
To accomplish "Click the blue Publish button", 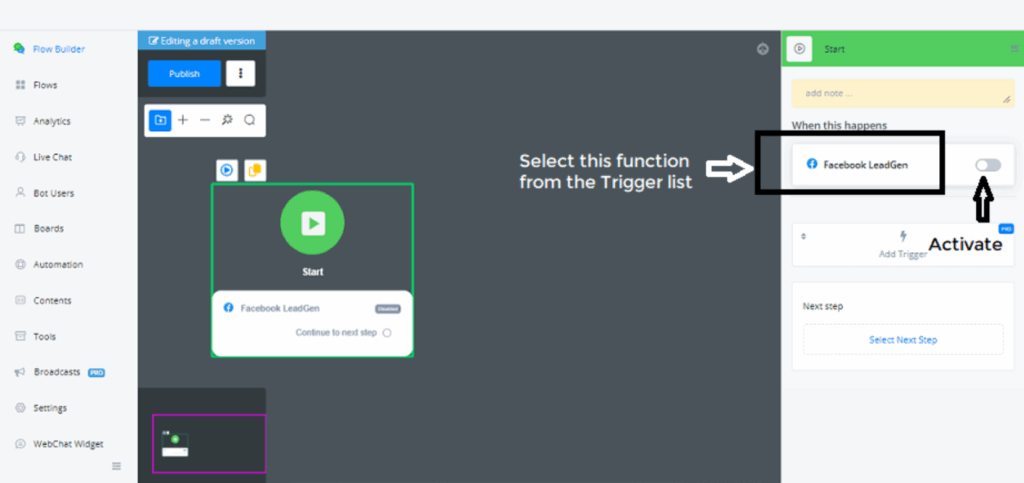I will click(184, 73).
